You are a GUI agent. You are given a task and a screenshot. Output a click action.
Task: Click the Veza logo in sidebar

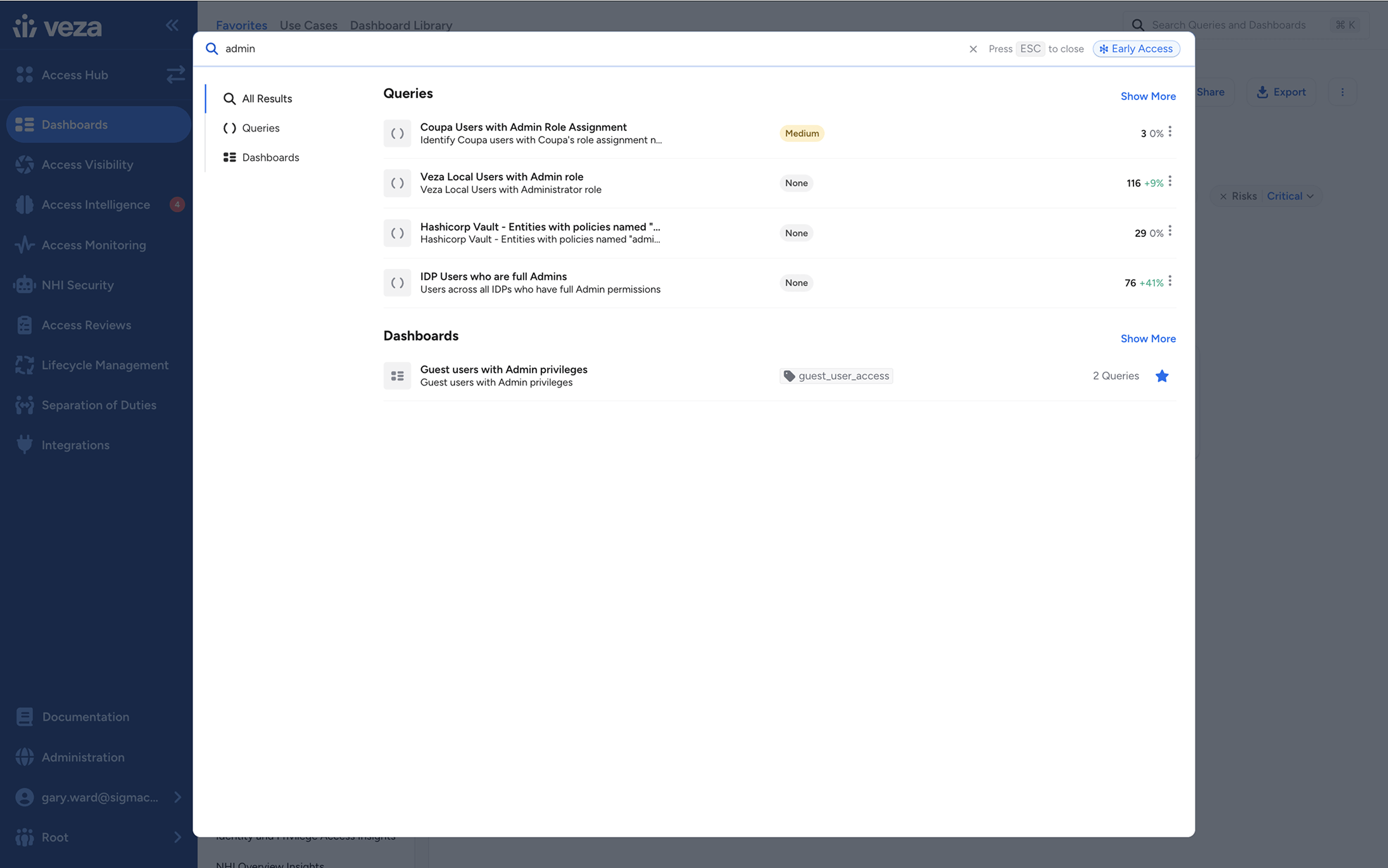coord(57,26)
